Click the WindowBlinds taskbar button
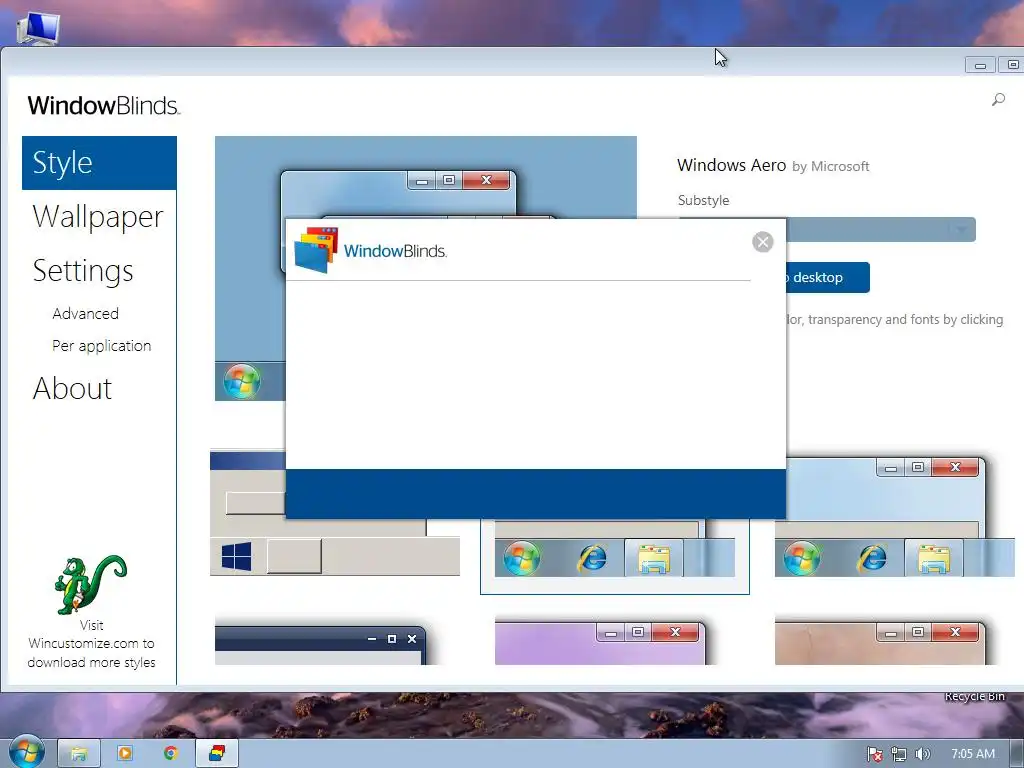This screenshot has width=1024, height=768. (x=217, y=754)
